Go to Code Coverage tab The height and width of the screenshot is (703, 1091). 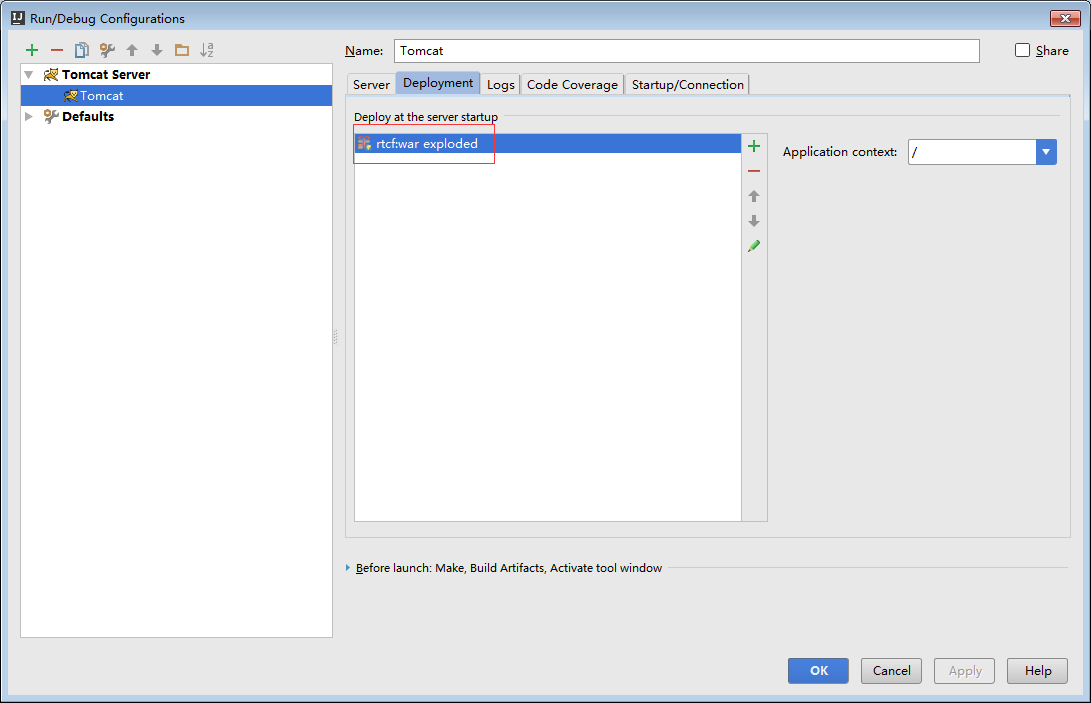click(572, 84)
